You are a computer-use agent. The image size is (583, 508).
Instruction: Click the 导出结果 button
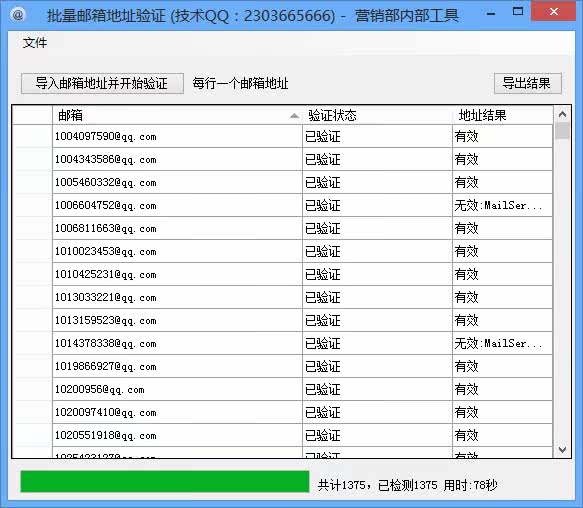coord(527,83)
